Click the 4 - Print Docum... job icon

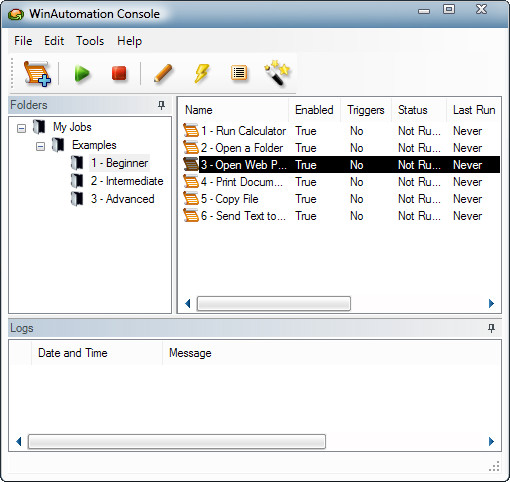[x=191, y=182]
